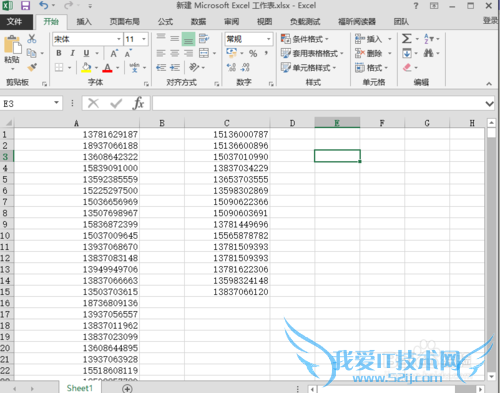500x393 pixels.
Task: Switch to the 页面布局 tab
Action: pos(124,22)
